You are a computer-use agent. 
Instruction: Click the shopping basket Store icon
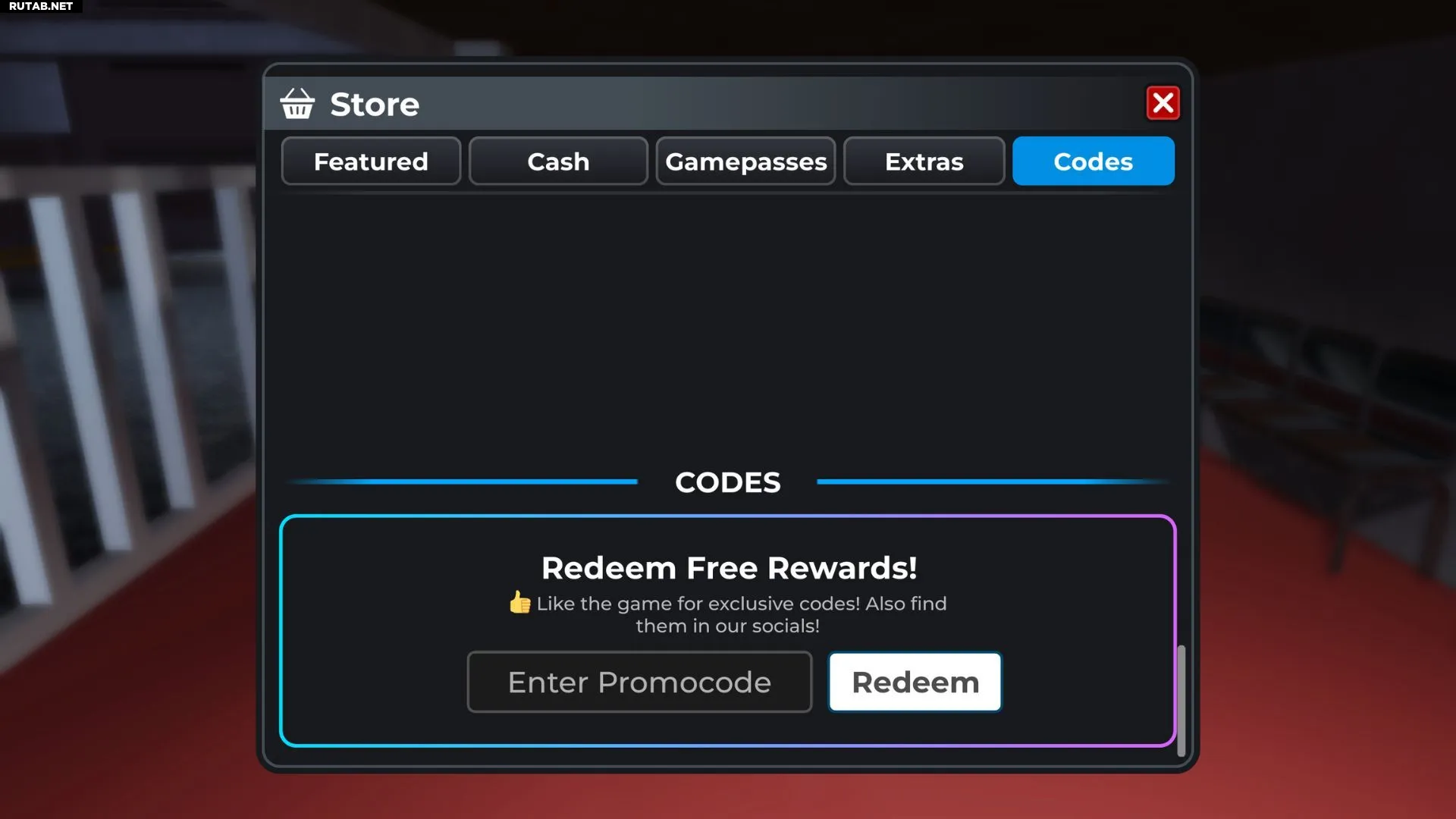(297, 104)
